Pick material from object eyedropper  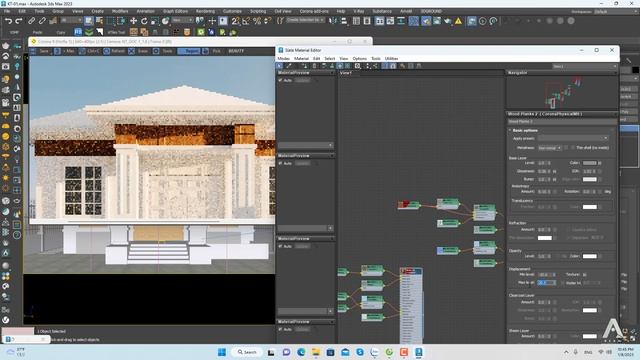pyautogui.click(x=289, y=66)
